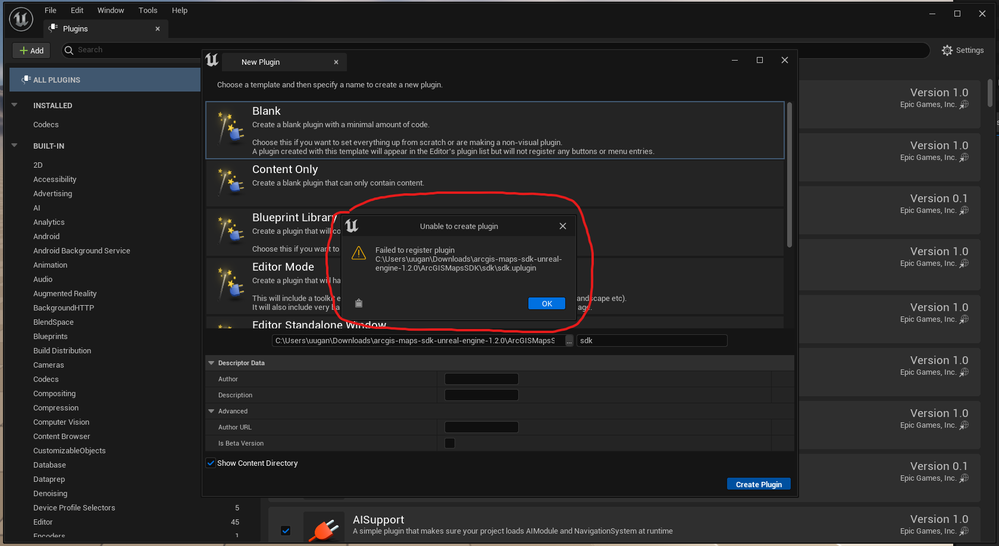Select the AI category
Image resolution: width=999 pixels, height=546 pixels.
coord(36,208)
